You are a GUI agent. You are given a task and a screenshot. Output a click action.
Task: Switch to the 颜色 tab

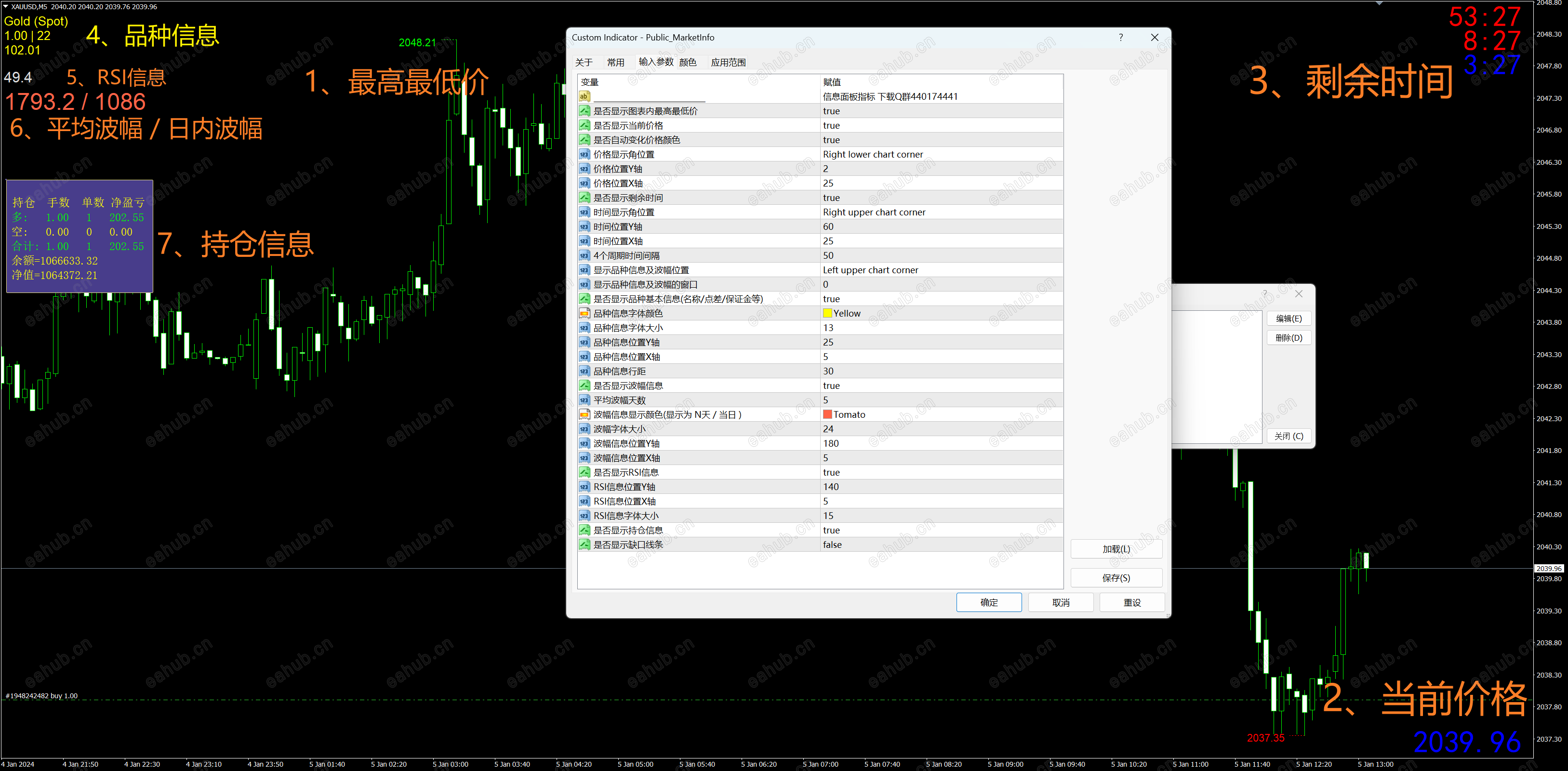coord(687,62)
